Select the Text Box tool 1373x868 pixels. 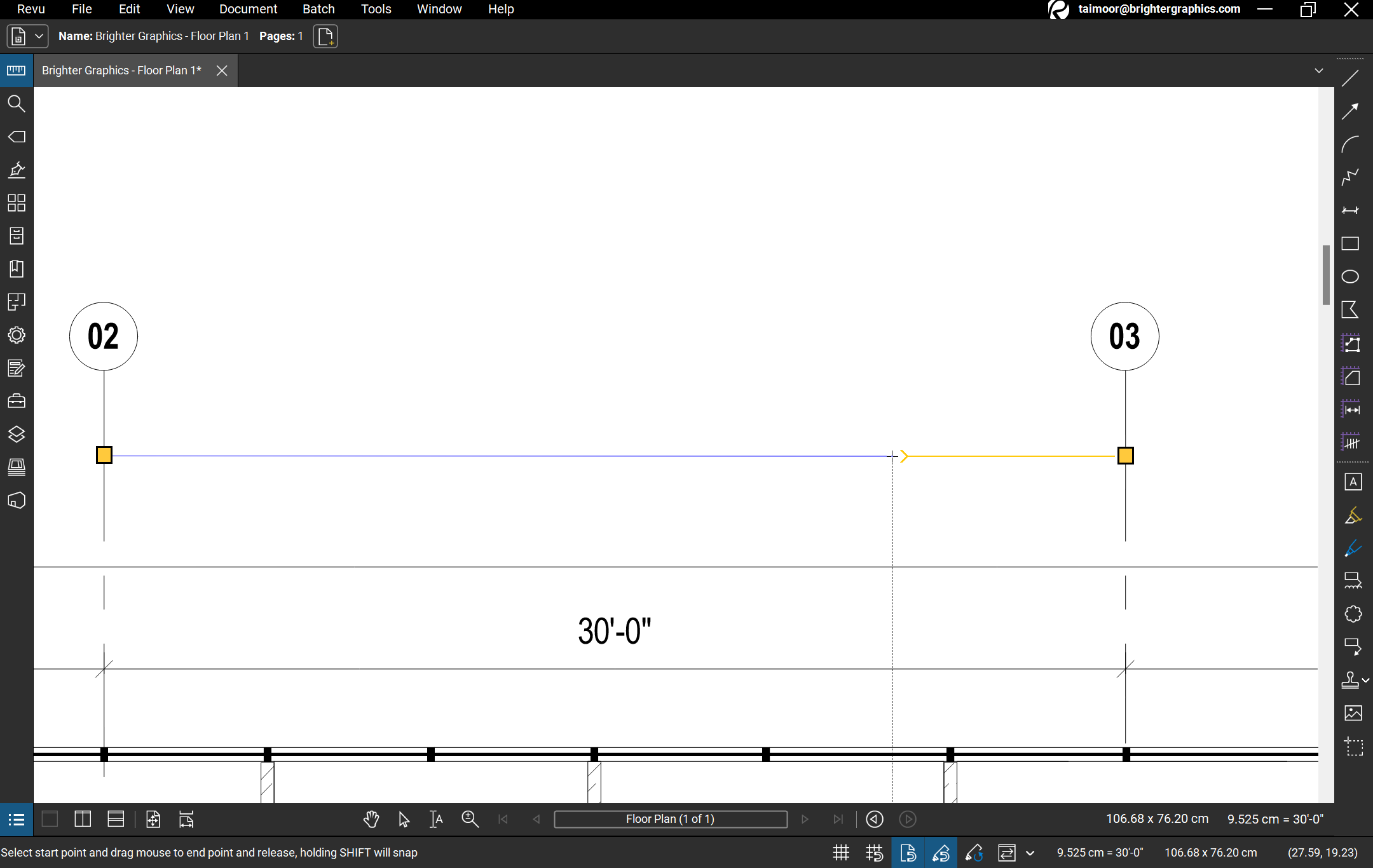pyautogui.click(x=1353, y=482)
